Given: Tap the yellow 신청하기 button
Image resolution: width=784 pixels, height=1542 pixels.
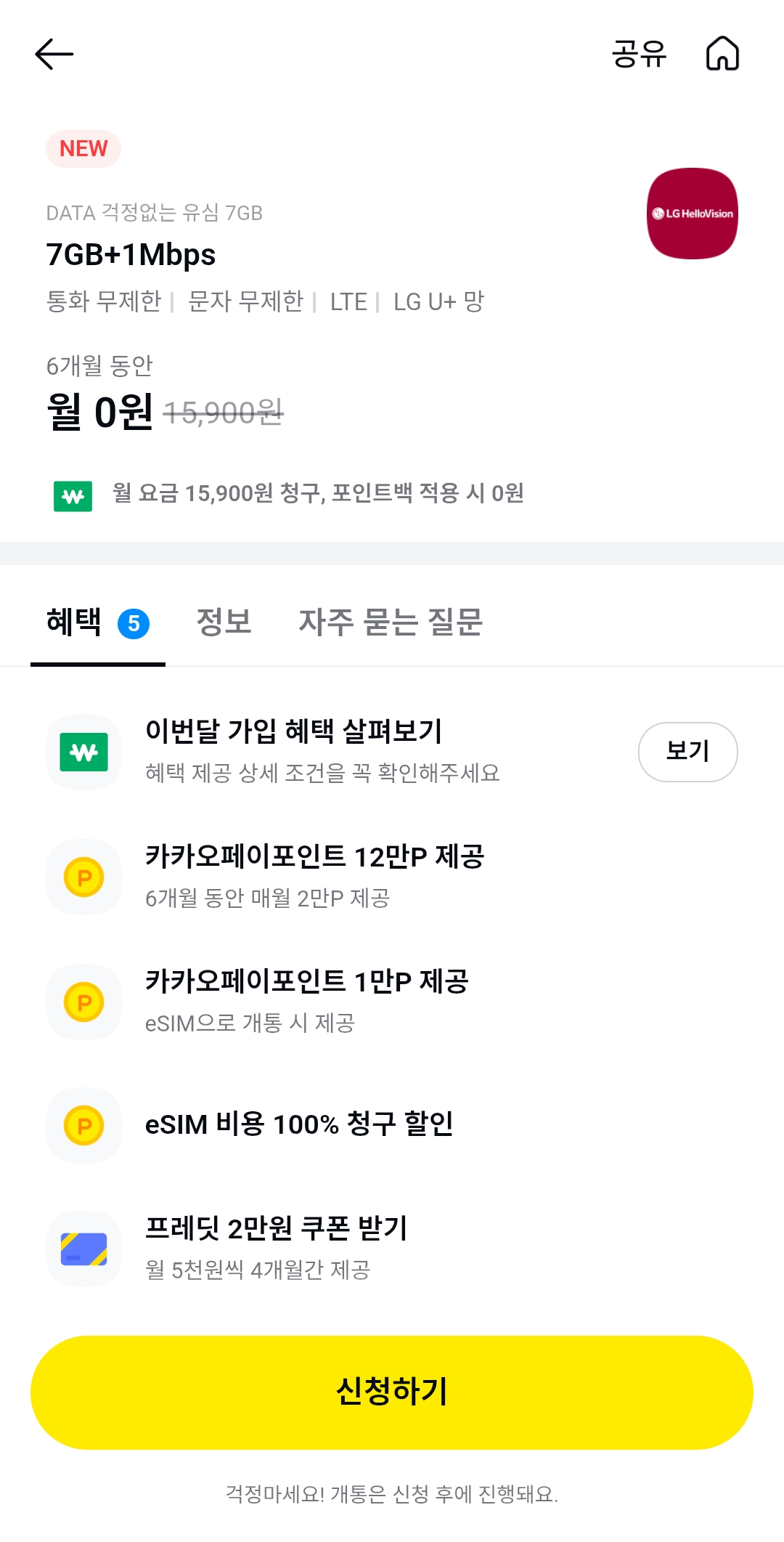Looking at the screenshot, I should coord(392,1392).
